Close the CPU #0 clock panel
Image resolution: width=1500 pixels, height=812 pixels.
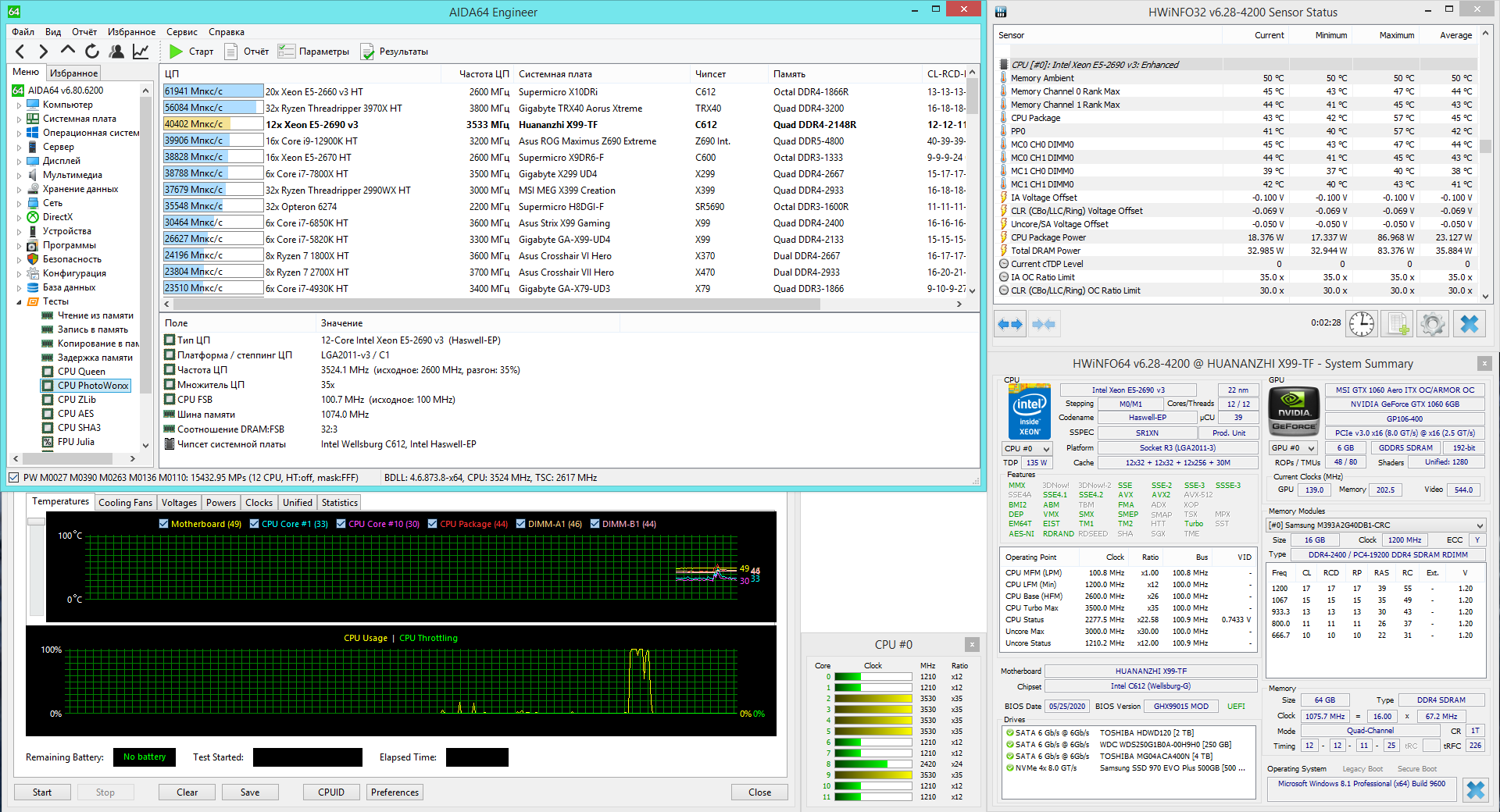click(x=972, y=644)
